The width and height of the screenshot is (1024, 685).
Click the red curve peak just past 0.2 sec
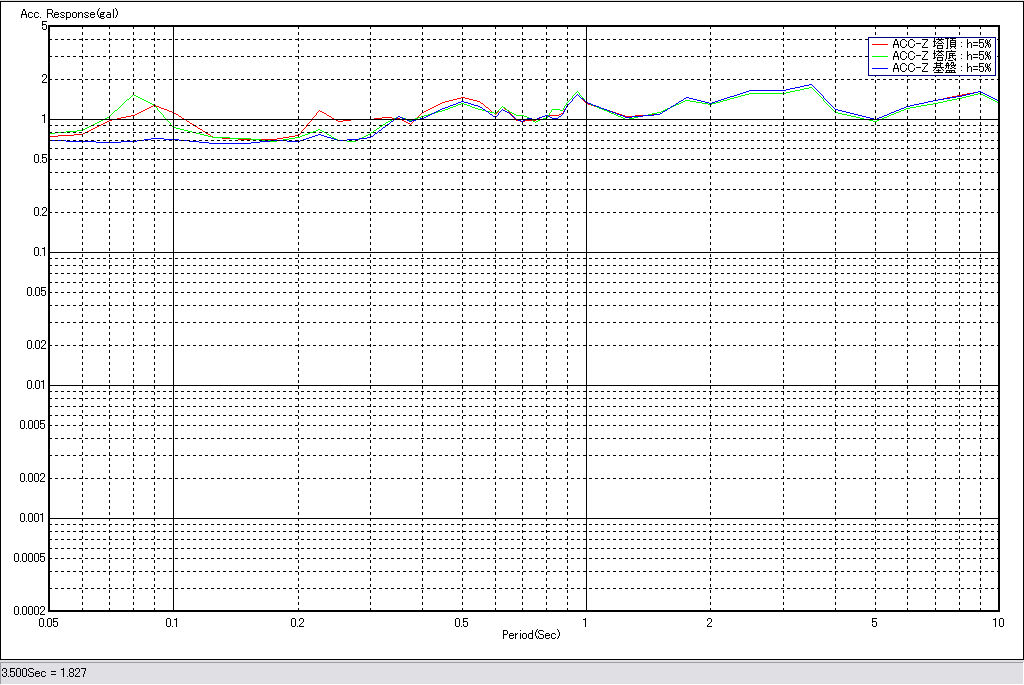point(319,111)
